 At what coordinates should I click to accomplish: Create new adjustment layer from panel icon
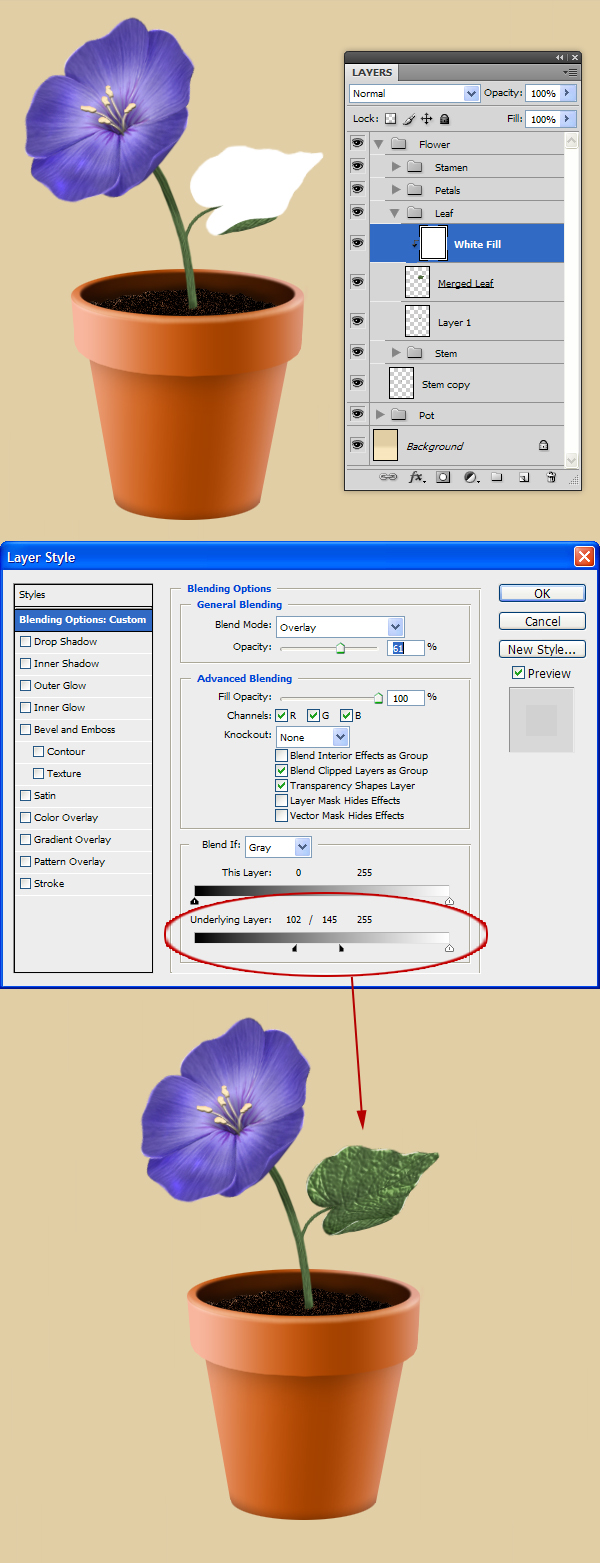tap(471, 478)
